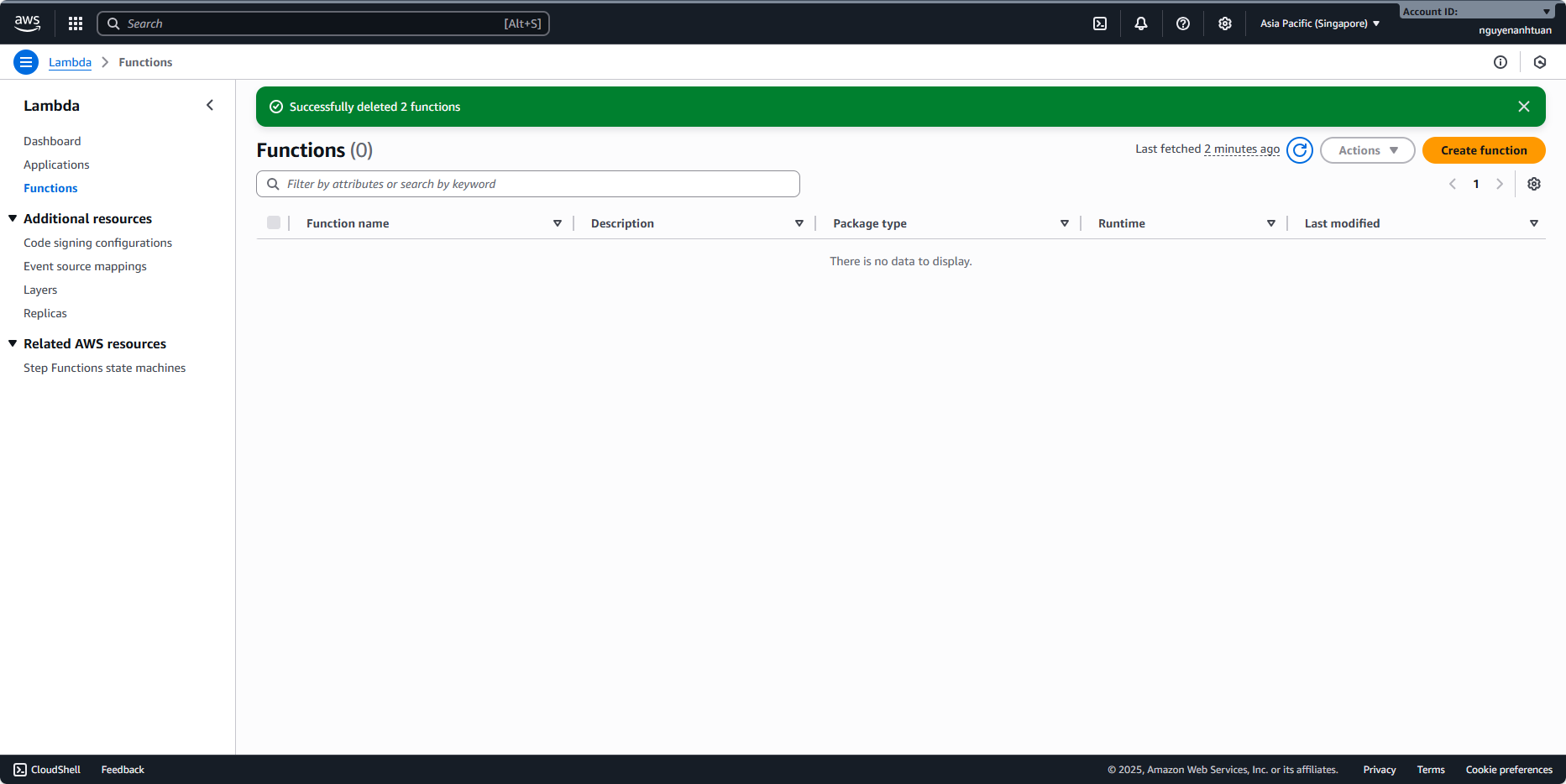Screen dimensions: 1566x784
Task: Open the Actions dropdown
Action: [1367, 150]
